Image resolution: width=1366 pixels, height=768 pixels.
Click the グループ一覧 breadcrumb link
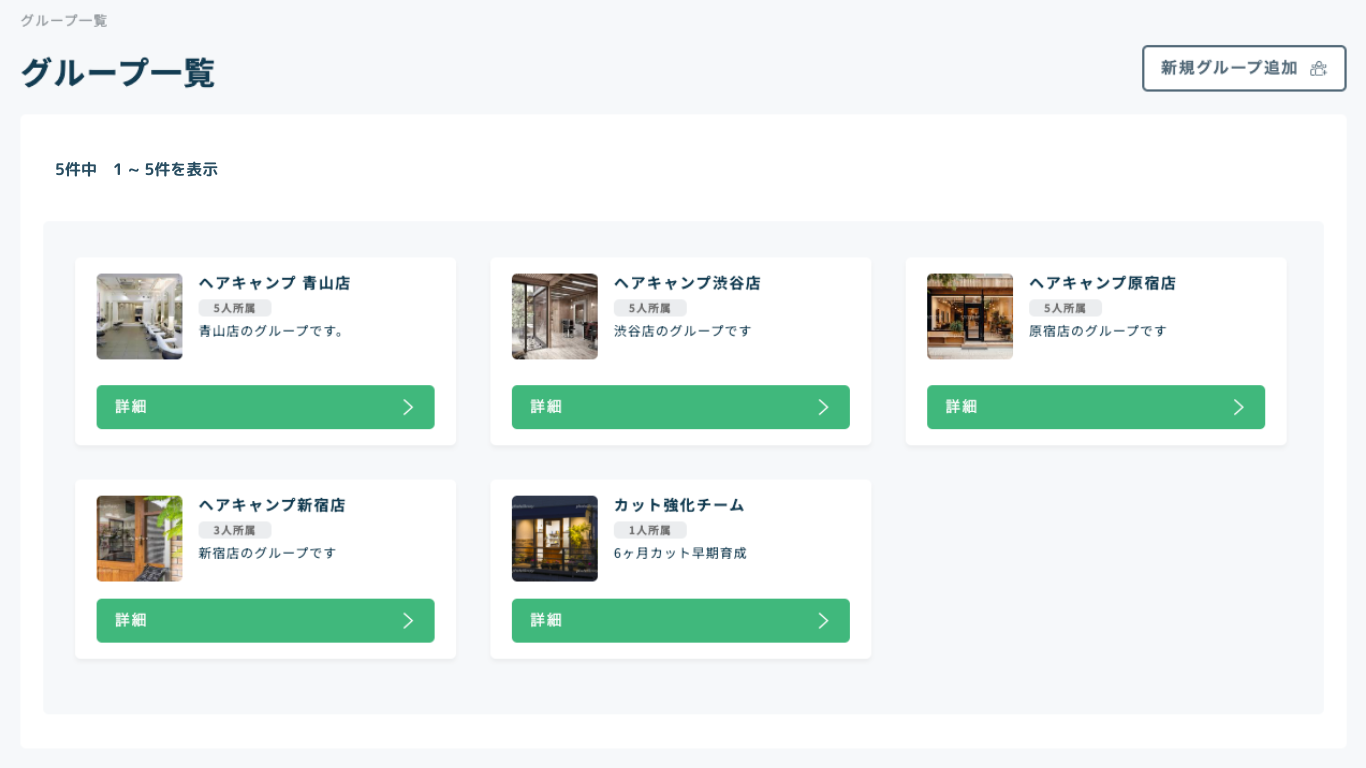pos(65,20)
